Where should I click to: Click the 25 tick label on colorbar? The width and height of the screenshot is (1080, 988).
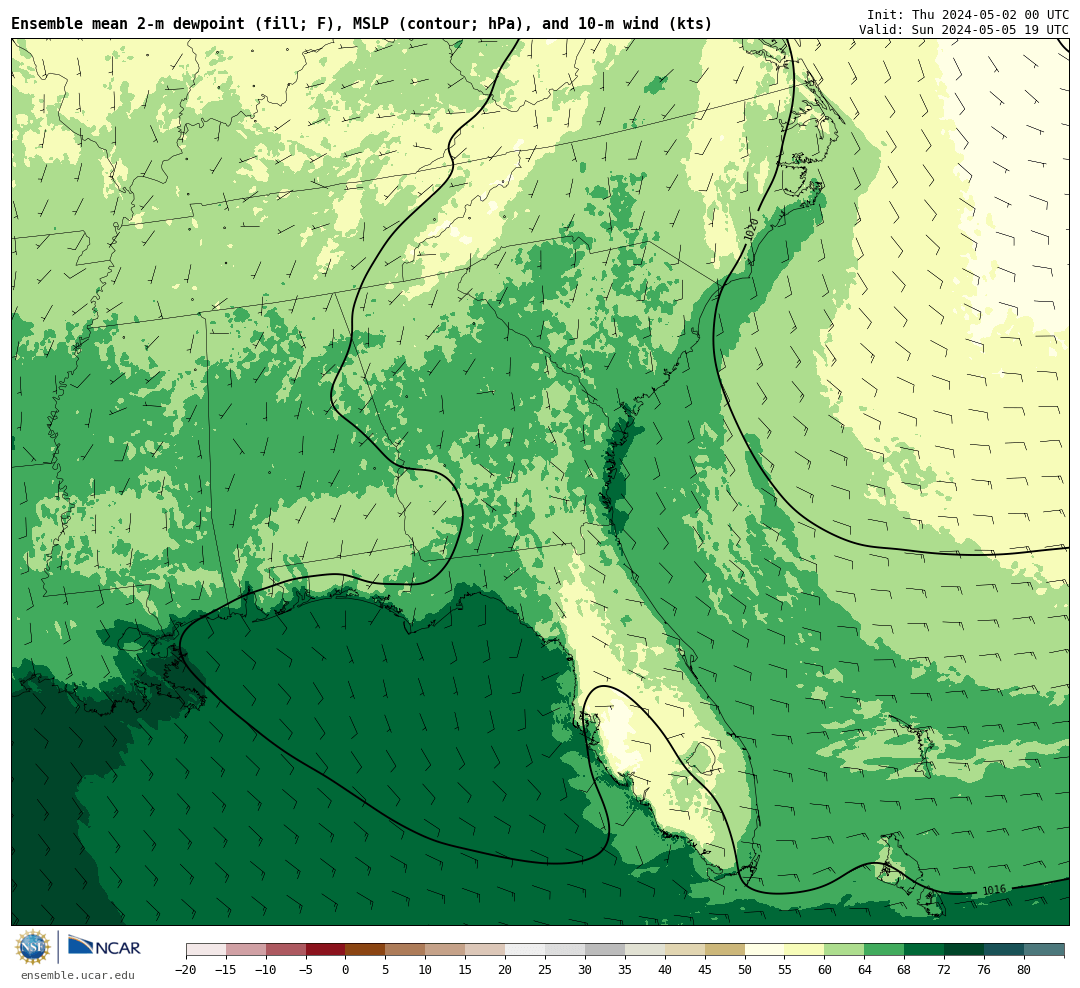(x=545, y=970)
